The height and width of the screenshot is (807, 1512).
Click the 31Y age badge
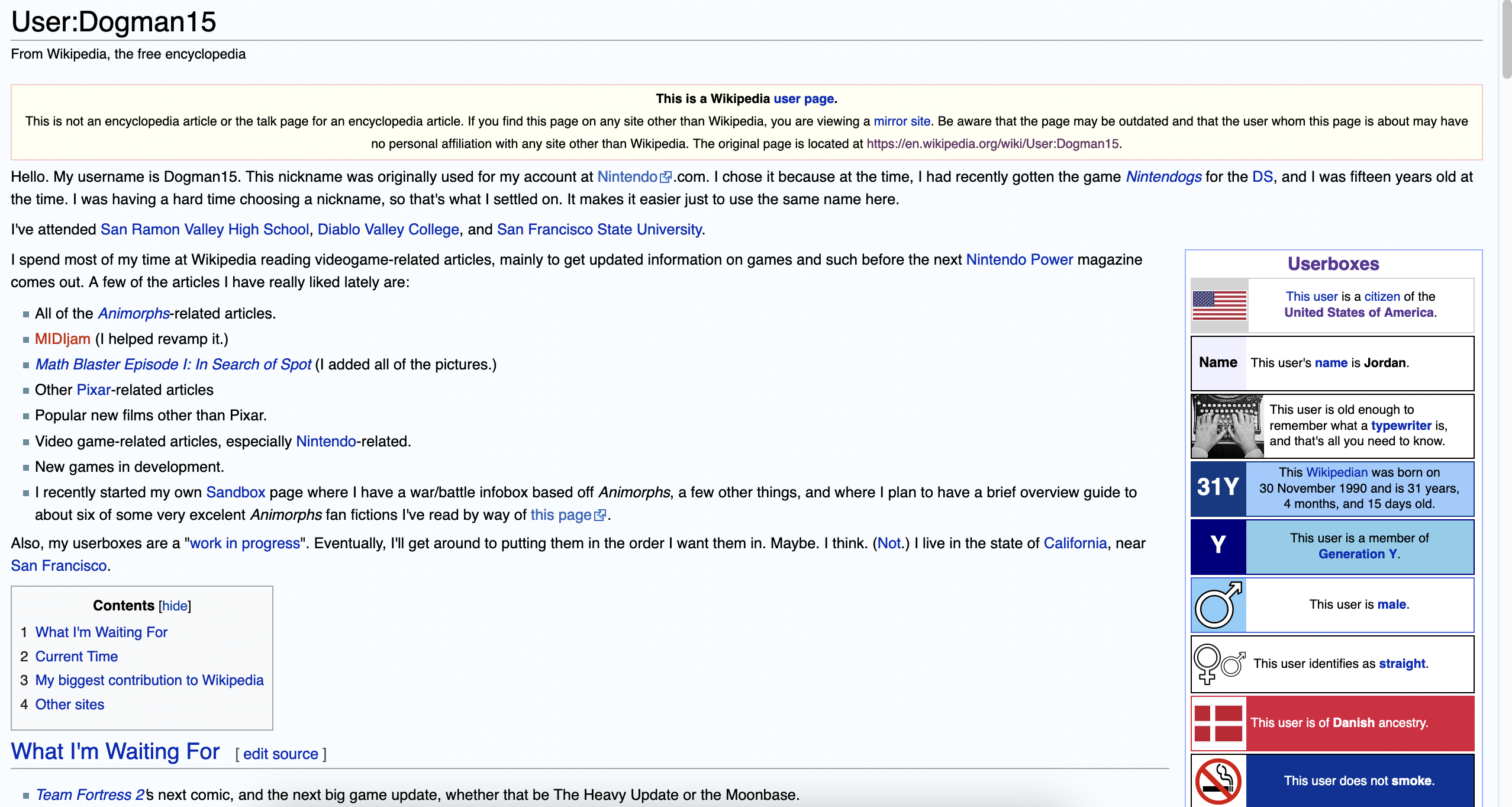(x=1218, y=488)
